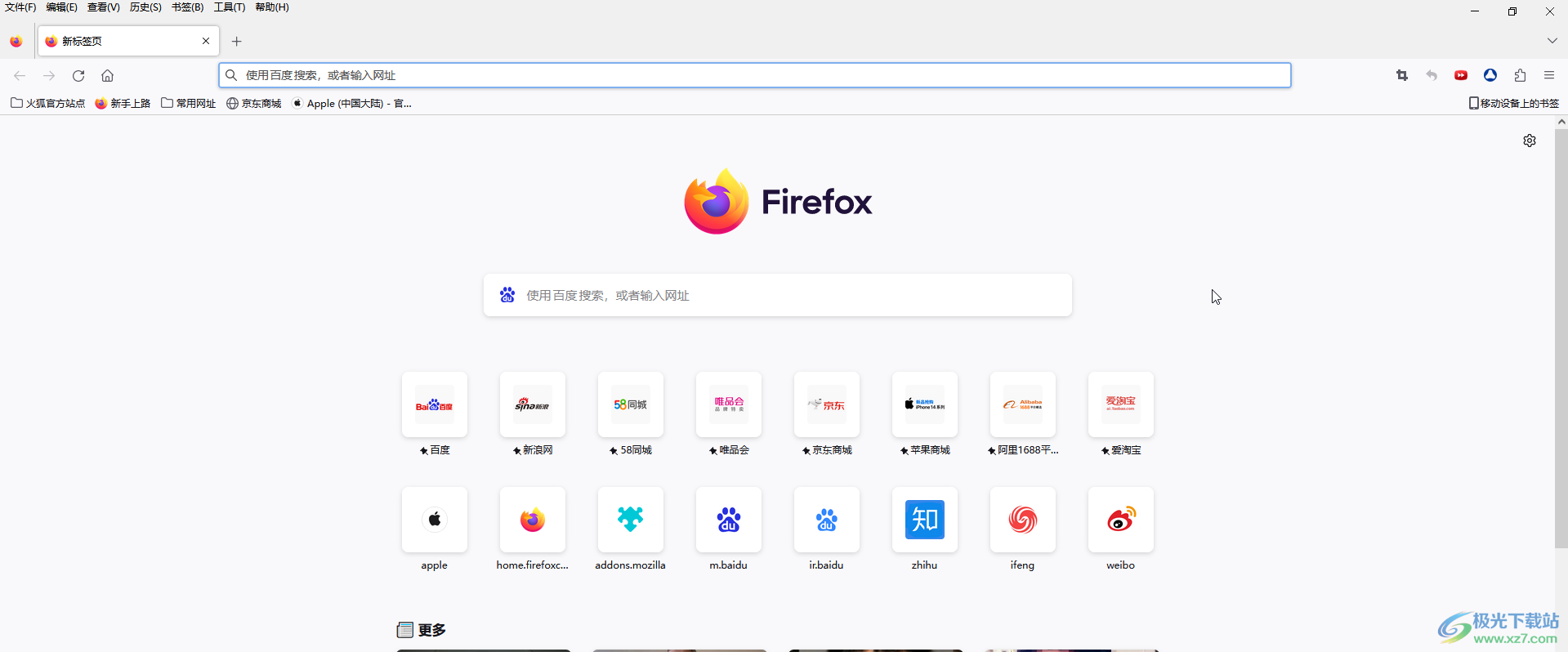Open the red video extension icon

pyautogui.click(x=1461, y=75)
